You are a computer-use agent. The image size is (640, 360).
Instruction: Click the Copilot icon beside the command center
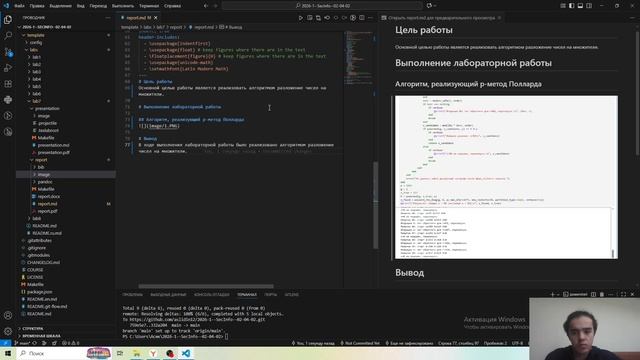(429, 6)
